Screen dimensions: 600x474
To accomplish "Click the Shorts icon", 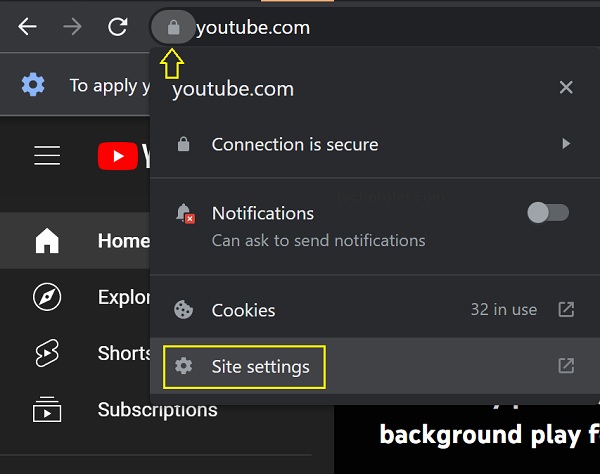I will (x=47, y=353).
